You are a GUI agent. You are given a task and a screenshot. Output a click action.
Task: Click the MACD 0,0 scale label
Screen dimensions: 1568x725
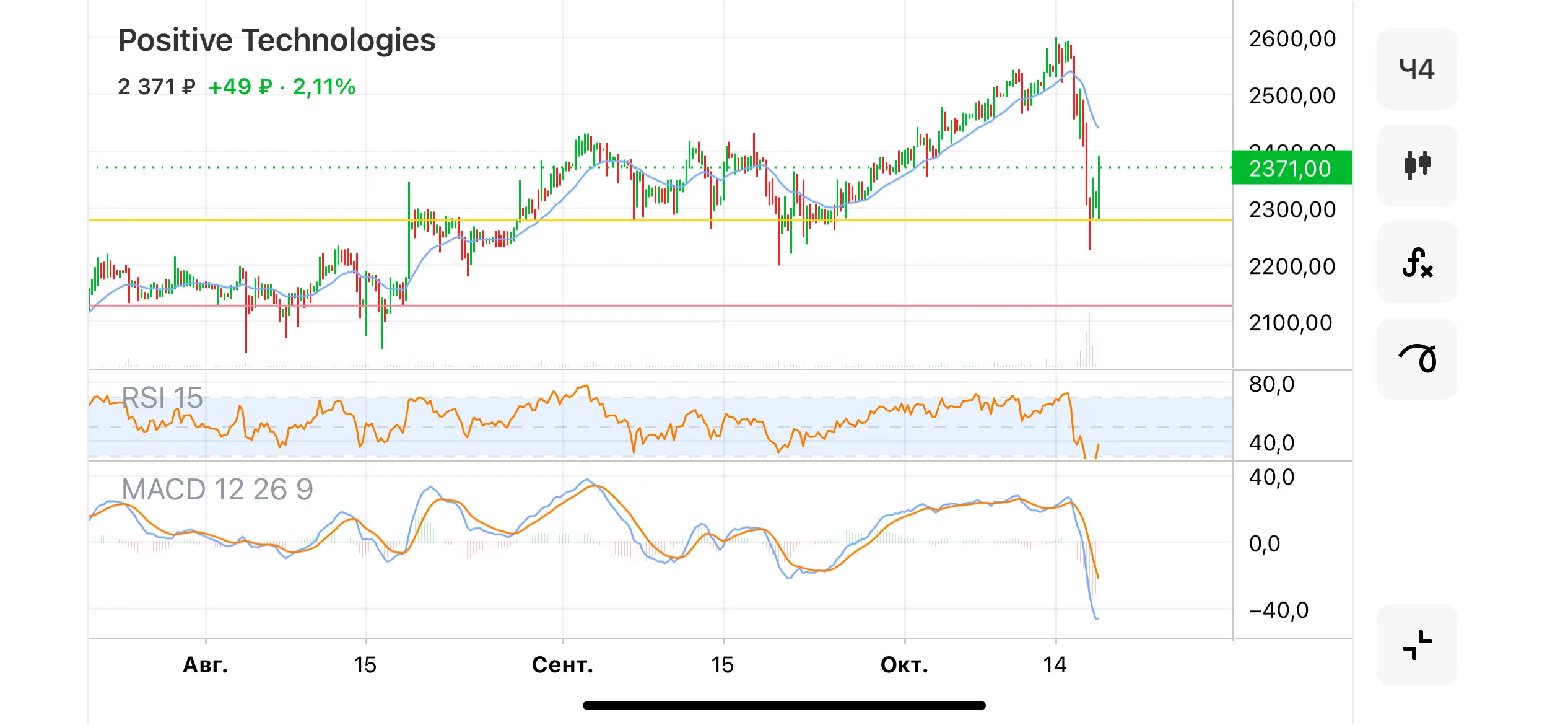click(1265, 543)
